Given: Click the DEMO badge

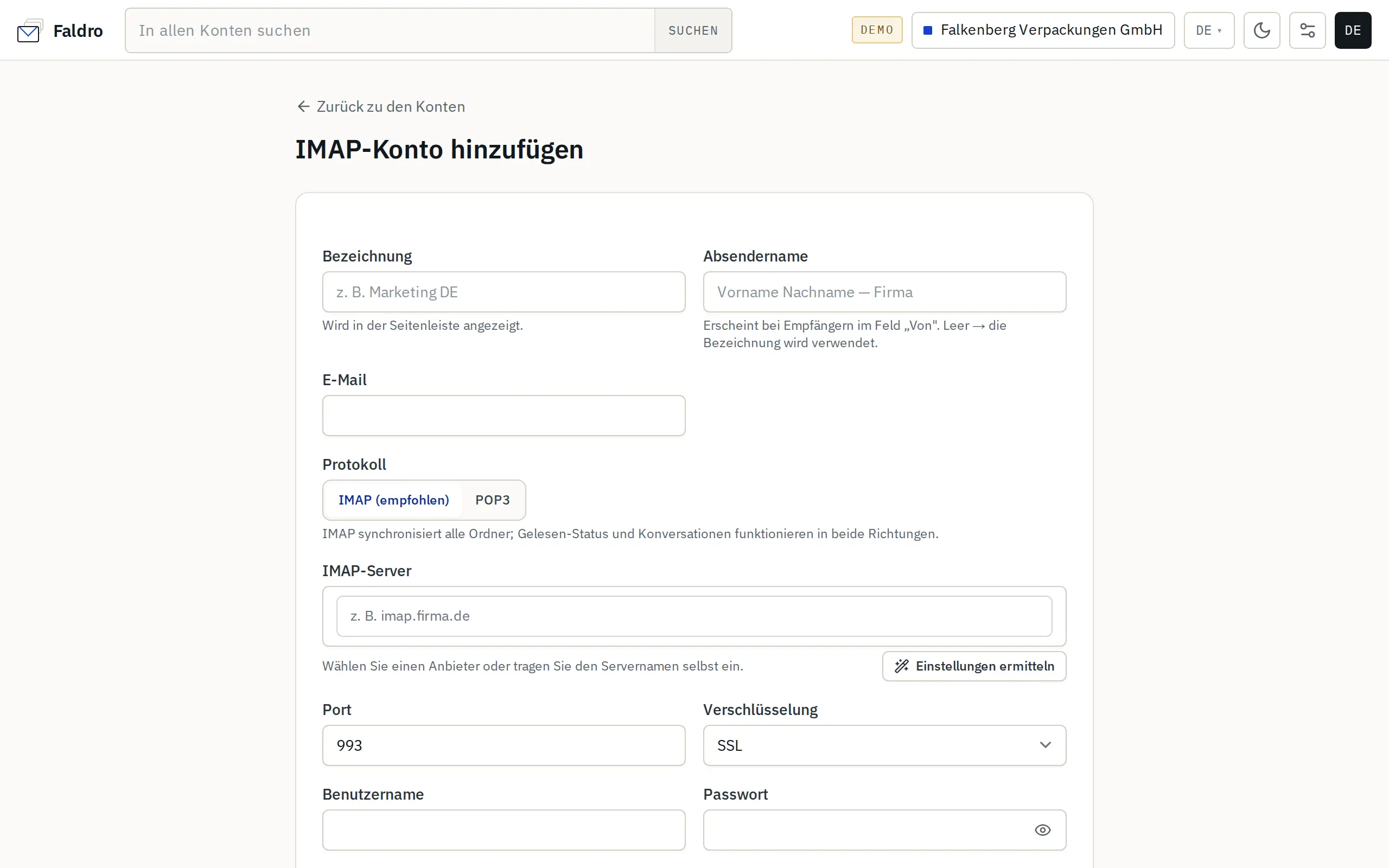Looking at the screenshot, I should coord(876,30).
